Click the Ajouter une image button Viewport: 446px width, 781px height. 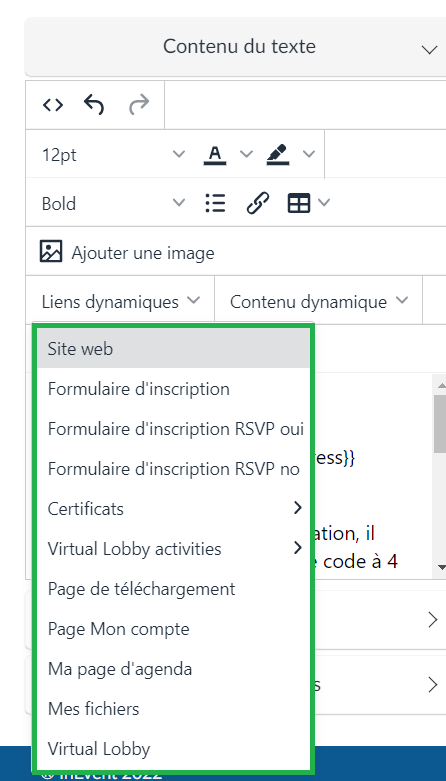[x=127, y=252]
